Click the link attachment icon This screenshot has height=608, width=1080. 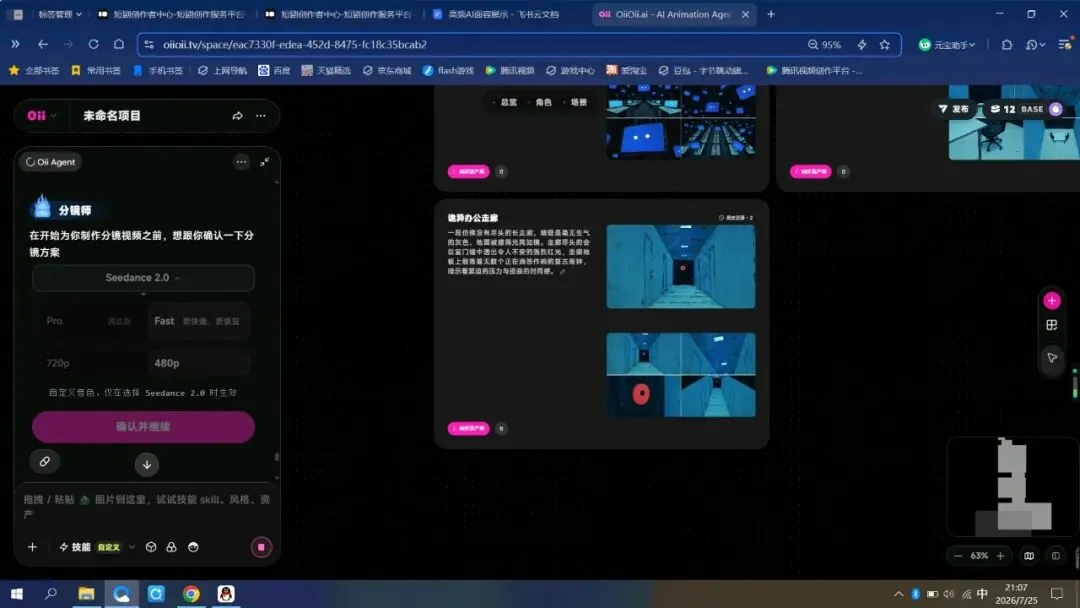pyautogui.click(x=45, y=461)
